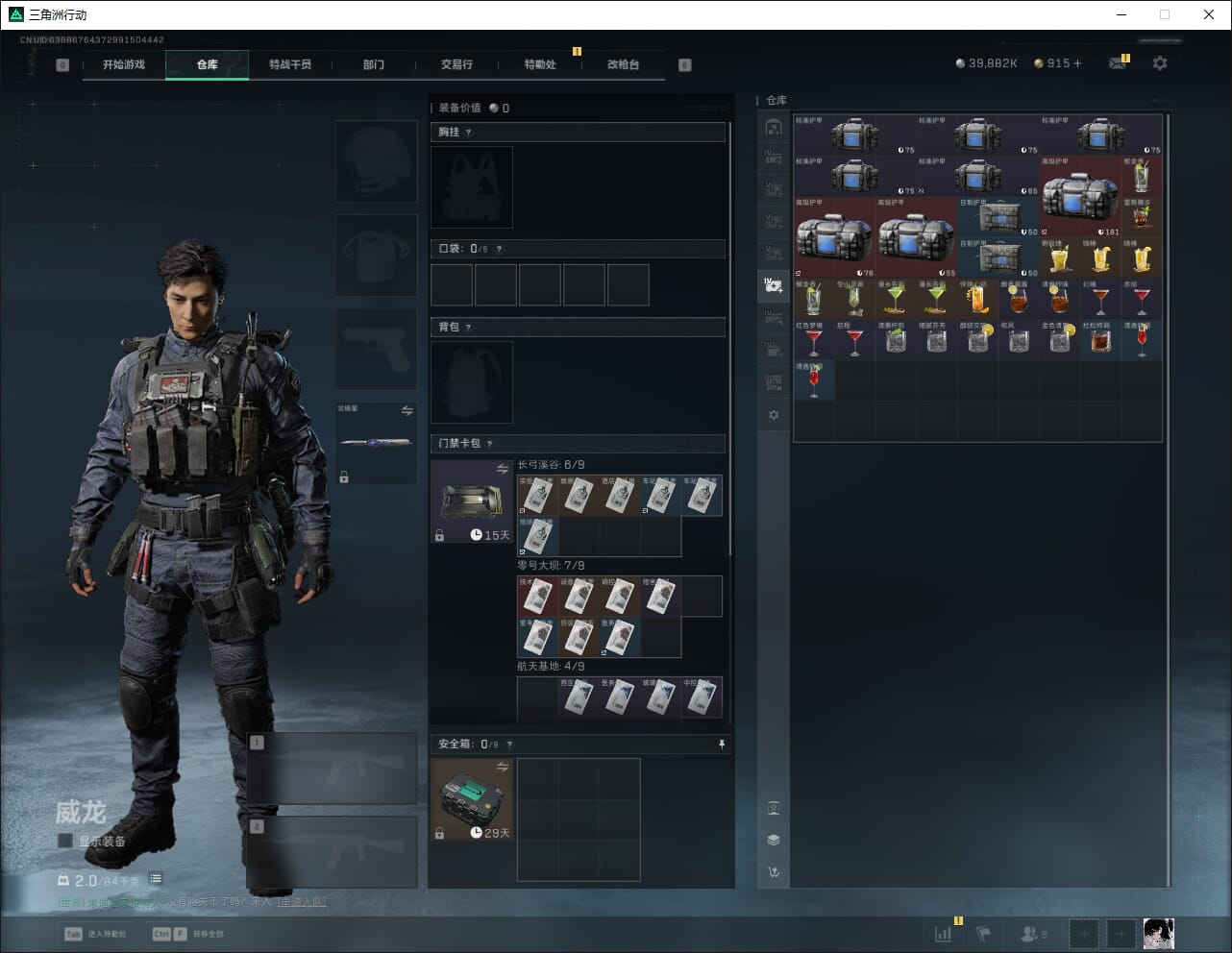Select the first 标准护甲 repair kit item
Screen dimensions: 1232x953
pyautogui.click(x=854, y=134)
